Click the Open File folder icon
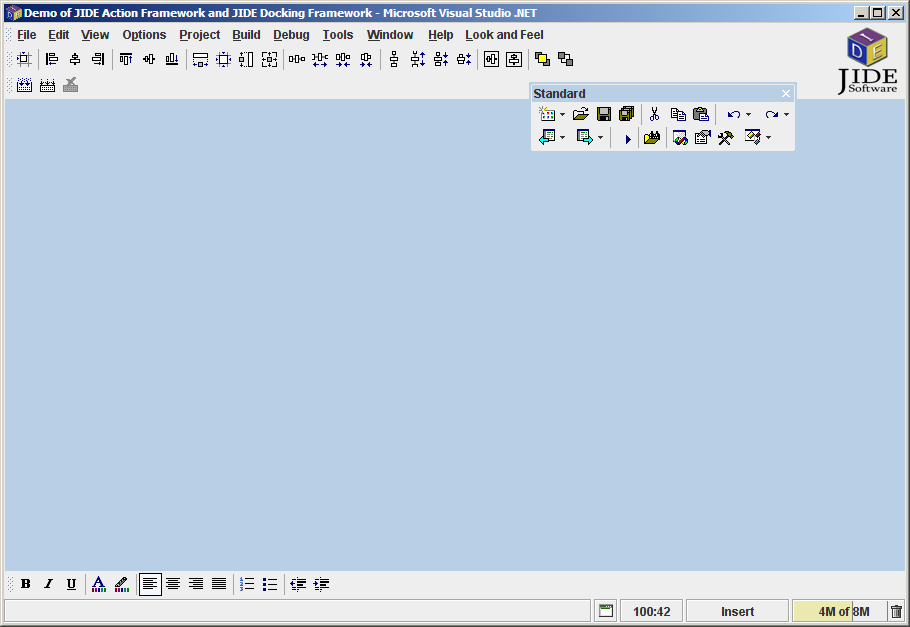Image resolution: width=910 pixels, height=627 pixels. 581,114
